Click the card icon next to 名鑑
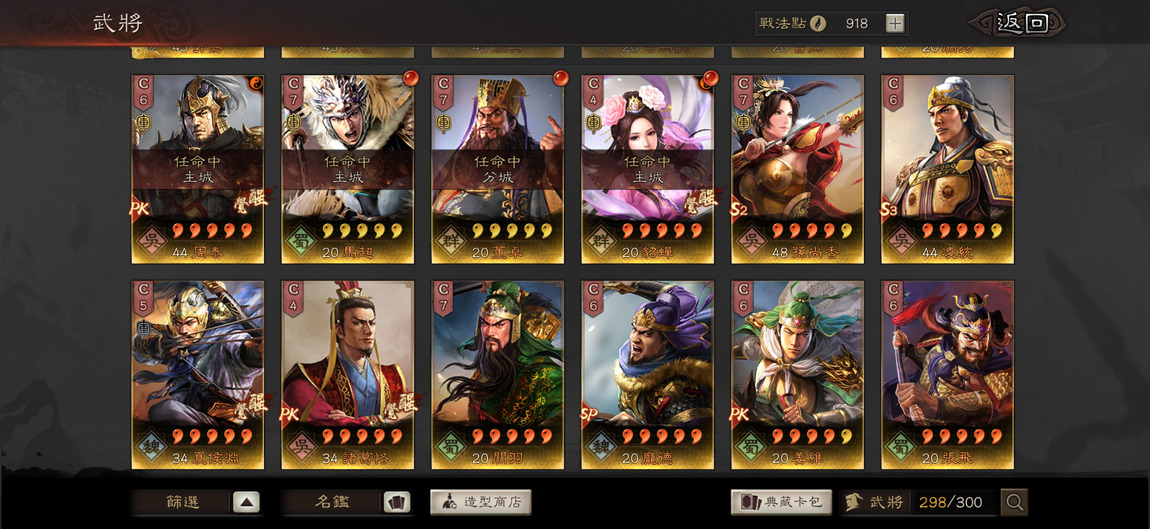 pyautogui.click(x=397, y=503)
